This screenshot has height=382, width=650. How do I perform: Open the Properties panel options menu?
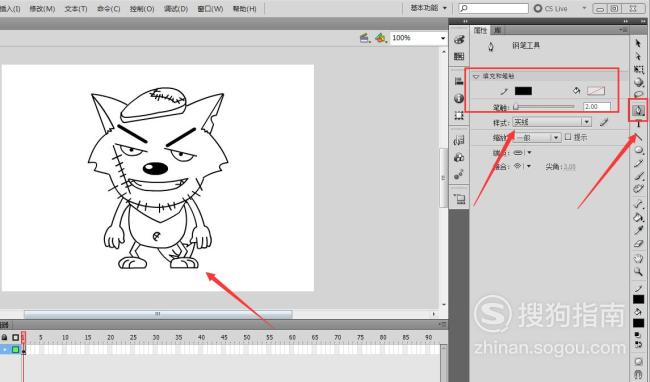(x=623, y=30)
